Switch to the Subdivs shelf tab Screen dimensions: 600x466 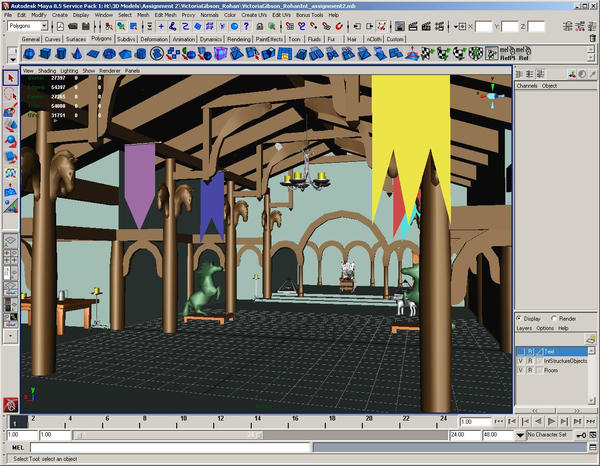[x=126, y=39]
